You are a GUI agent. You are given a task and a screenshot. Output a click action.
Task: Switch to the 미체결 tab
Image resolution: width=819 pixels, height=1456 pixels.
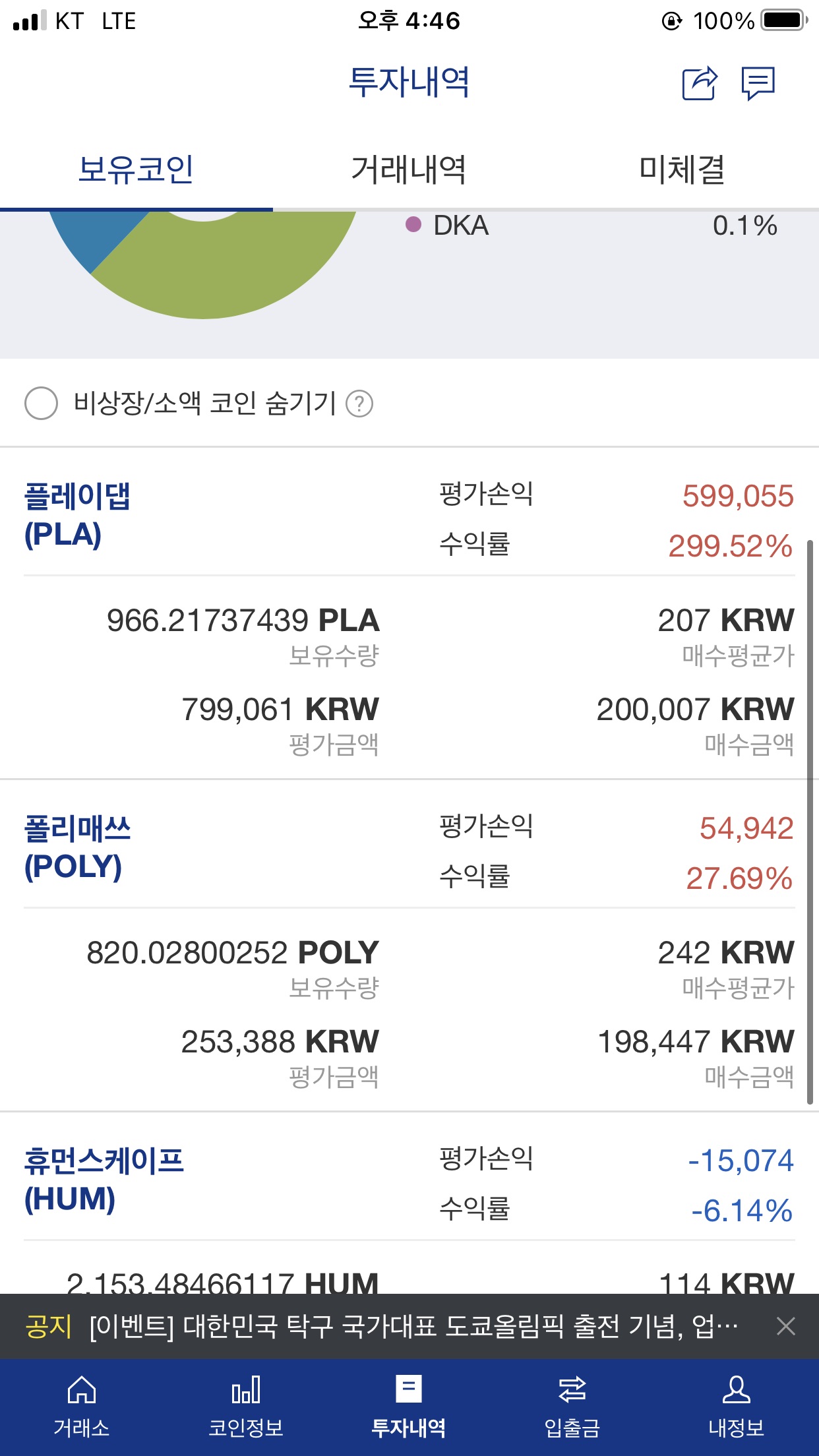point(682,169)
